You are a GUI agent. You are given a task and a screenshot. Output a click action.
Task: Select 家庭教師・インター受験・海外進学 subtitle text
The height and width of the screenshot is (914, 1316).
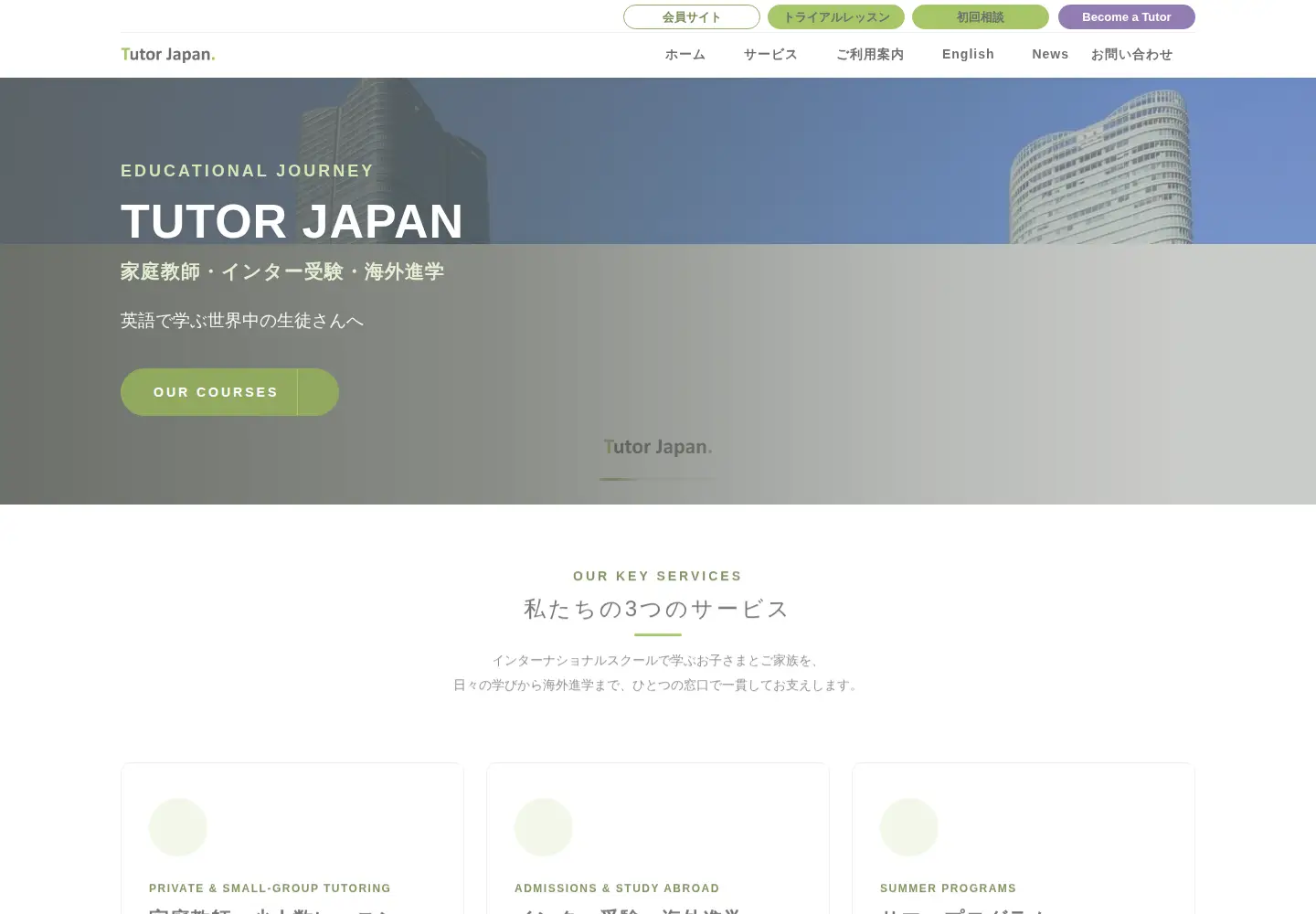click(x=282, y=271)
